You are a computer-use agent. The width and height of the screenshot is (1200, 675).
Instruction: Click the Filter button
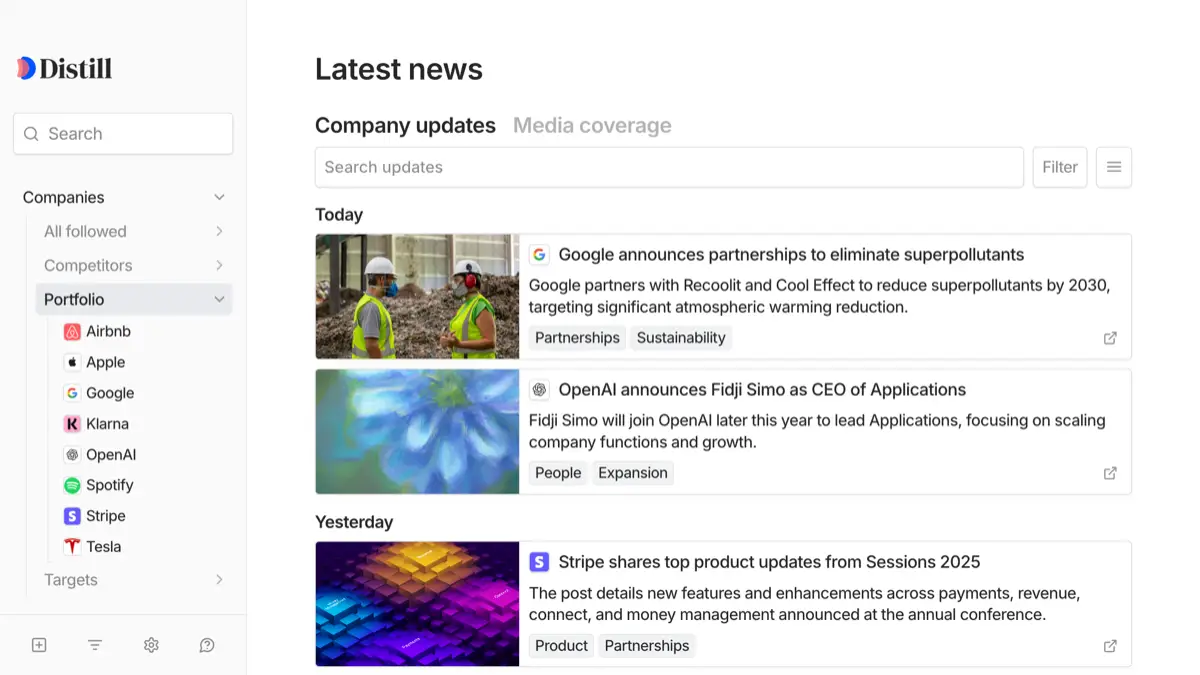click(1060, 167)
